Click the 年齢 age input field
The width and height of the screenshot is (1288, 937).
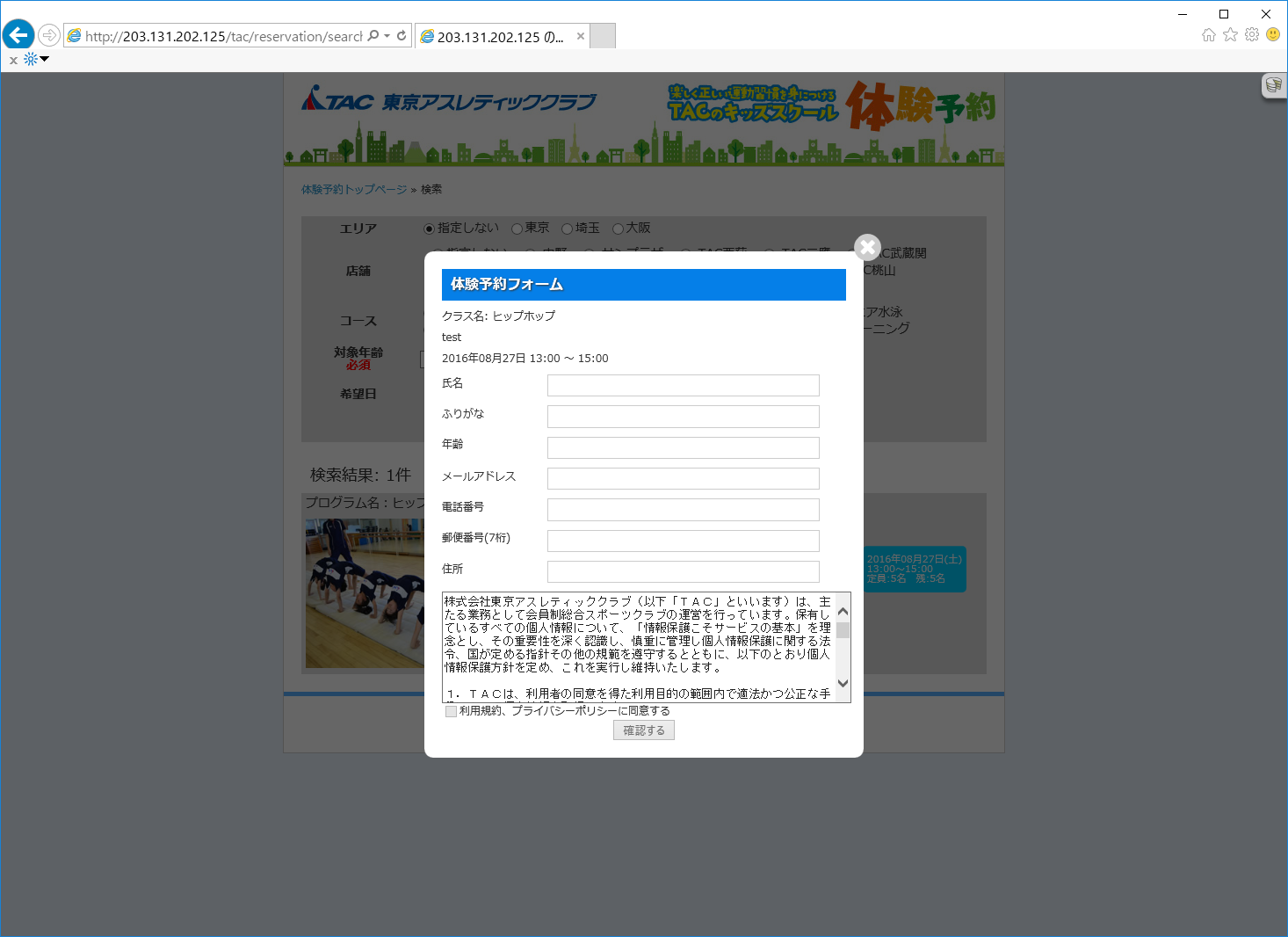click(x=684, y=447)
